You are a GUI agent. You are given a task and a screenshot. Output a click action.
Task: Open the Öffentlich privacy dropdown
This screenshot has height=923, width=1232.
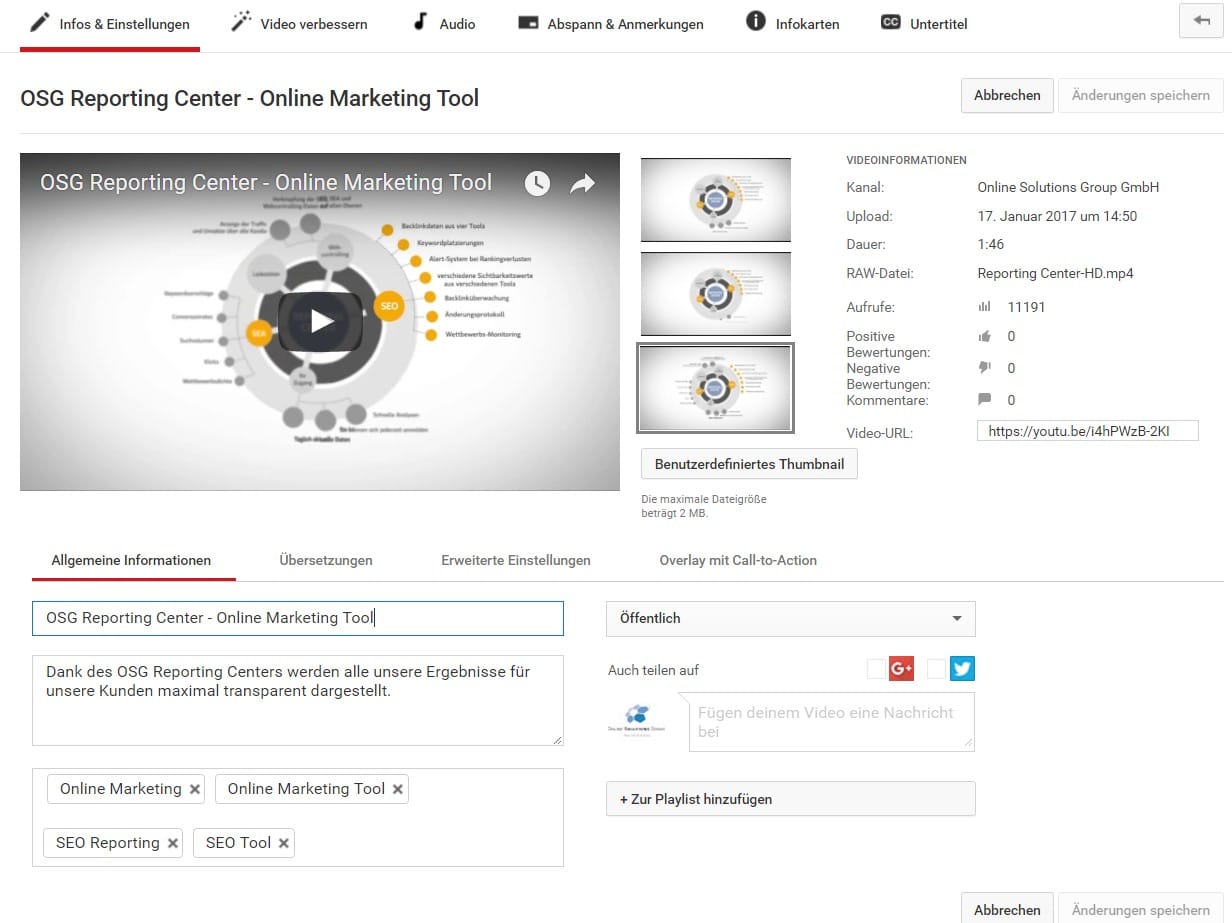(790, 618)
